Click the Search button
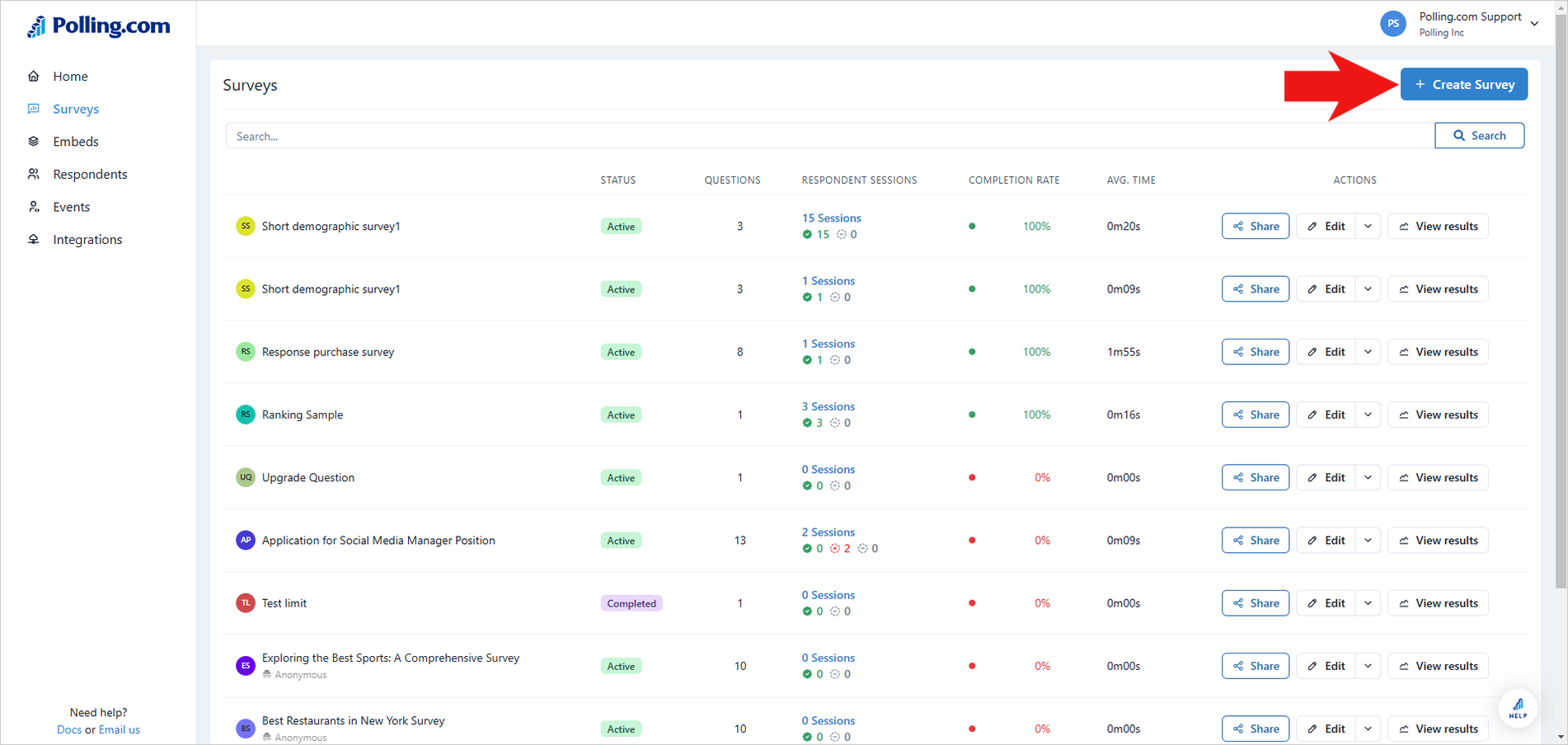Image resolution: width=1568 pixels, height=745 pixels. [x=1479, y=135]
